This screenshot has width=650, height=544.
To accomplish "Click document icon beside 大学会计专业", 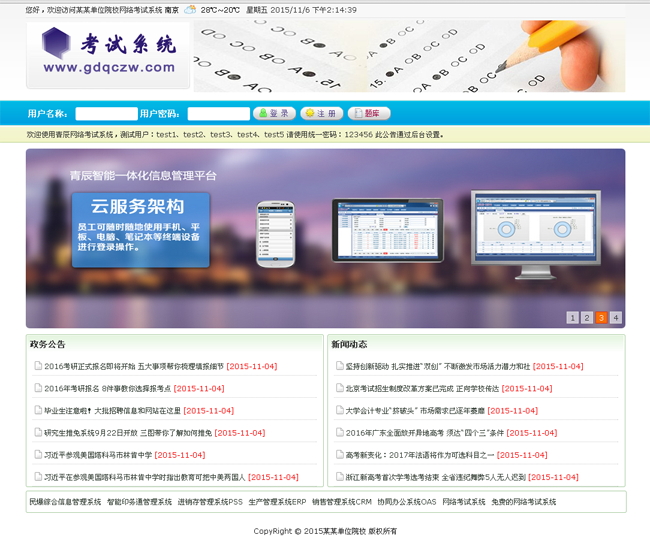I will [x=340, y=410].
